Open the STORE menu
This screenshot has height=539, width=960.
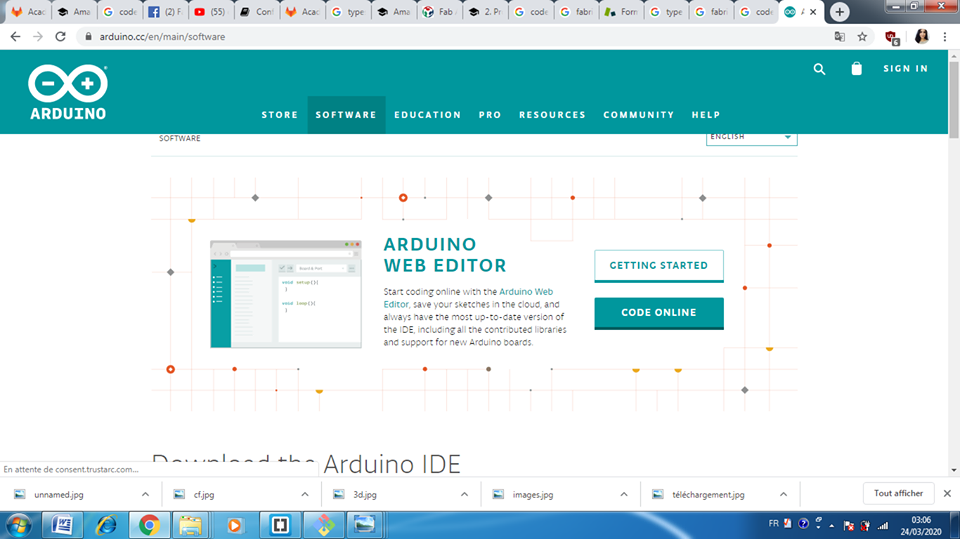click(280, 115)
